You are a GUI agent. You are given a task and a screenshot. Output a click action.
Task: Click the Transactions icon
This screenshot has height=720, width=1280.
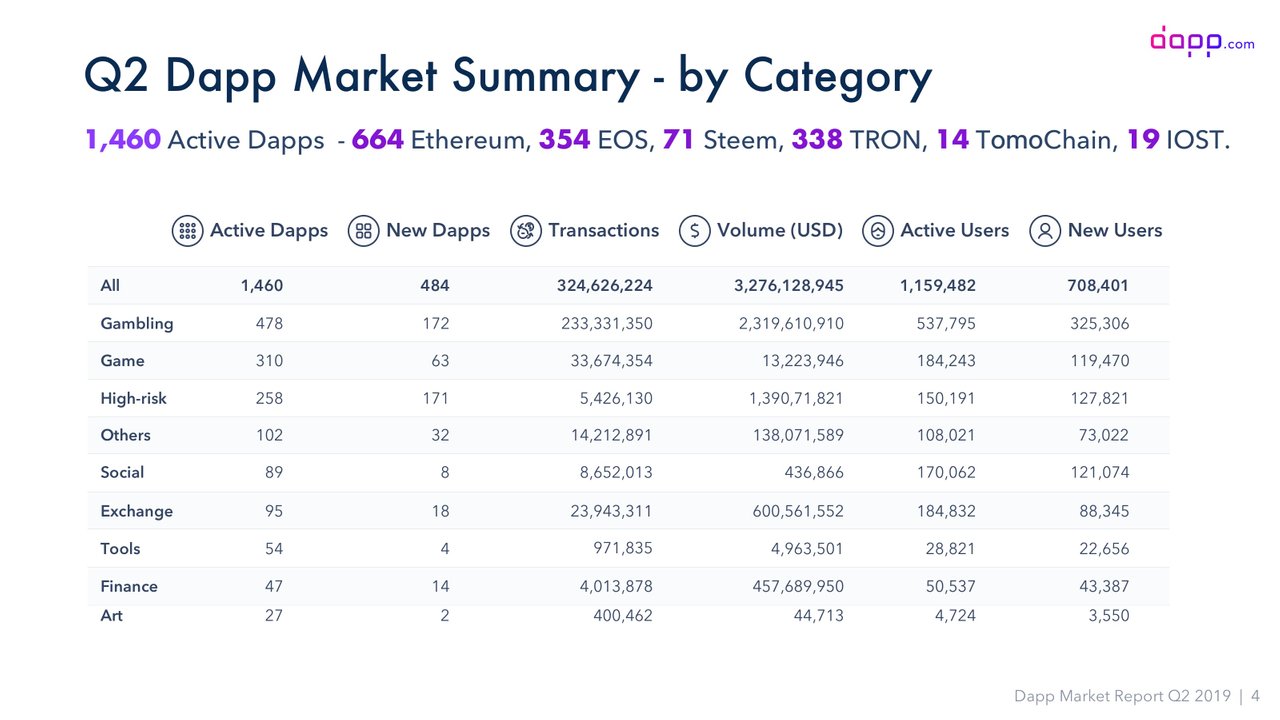526,231
